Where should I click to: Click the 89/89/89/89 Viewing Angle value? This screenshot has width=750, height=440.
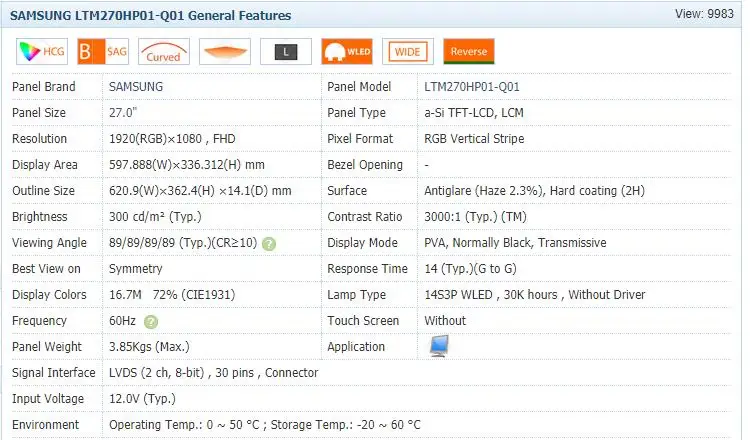coord(183,242)
